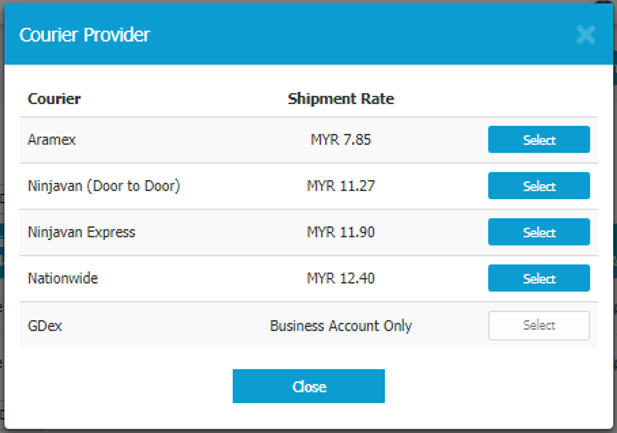This screenshot has width=617, height=433.
Task: Pick Ninjavan Express via its Select button
Action: pos(538,232)
